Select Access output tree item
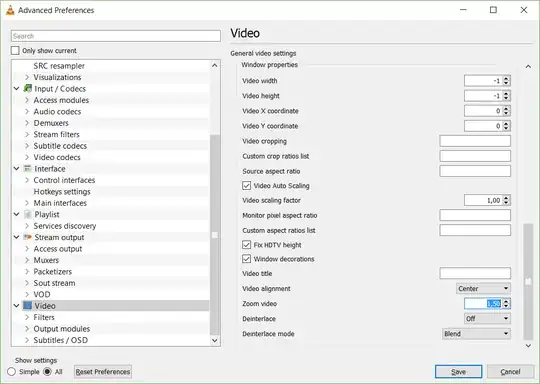Viewport: 540px width, 384px height. coord(58,249)
